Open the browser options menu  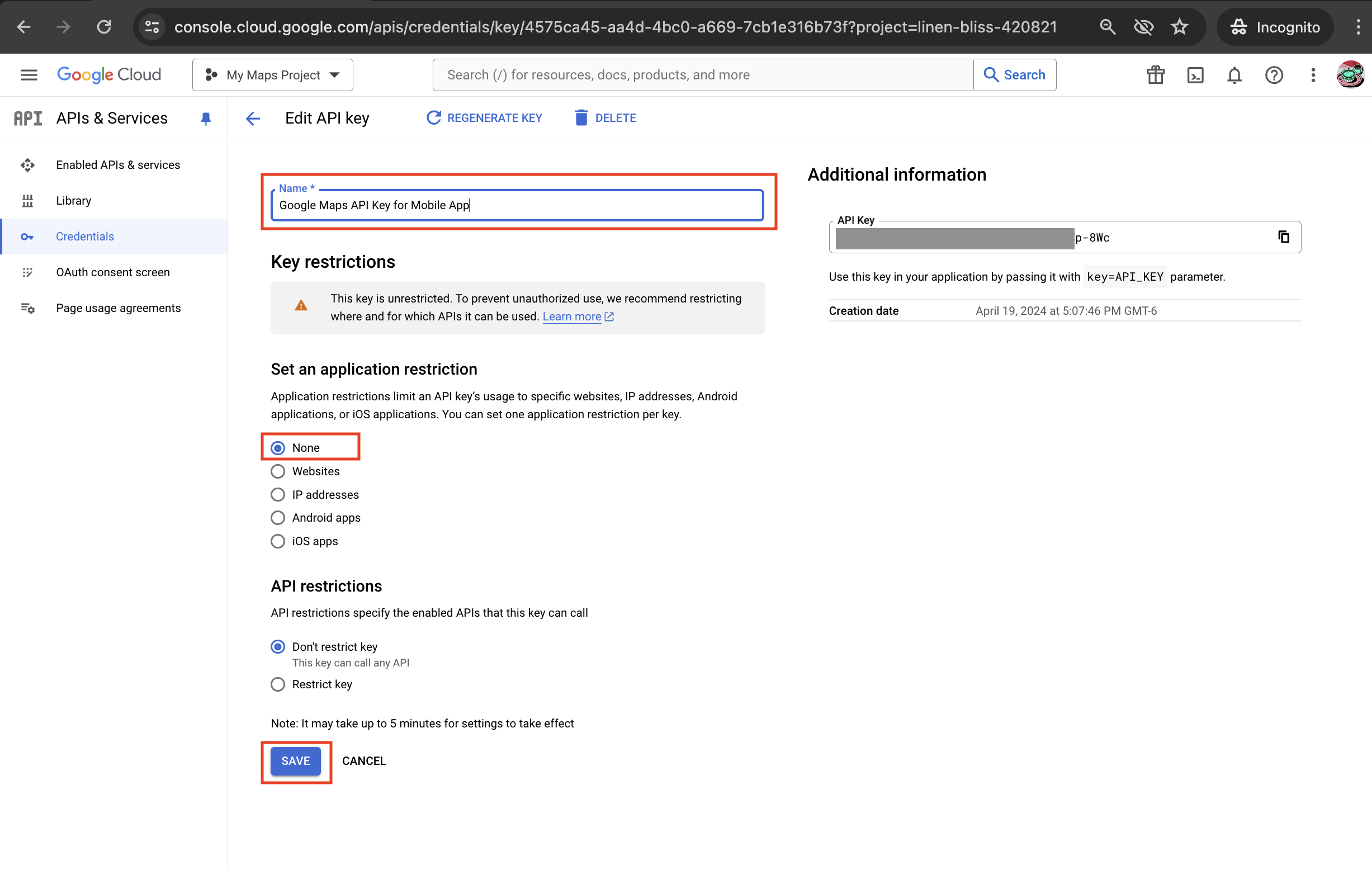click(x=1359, y=27)
